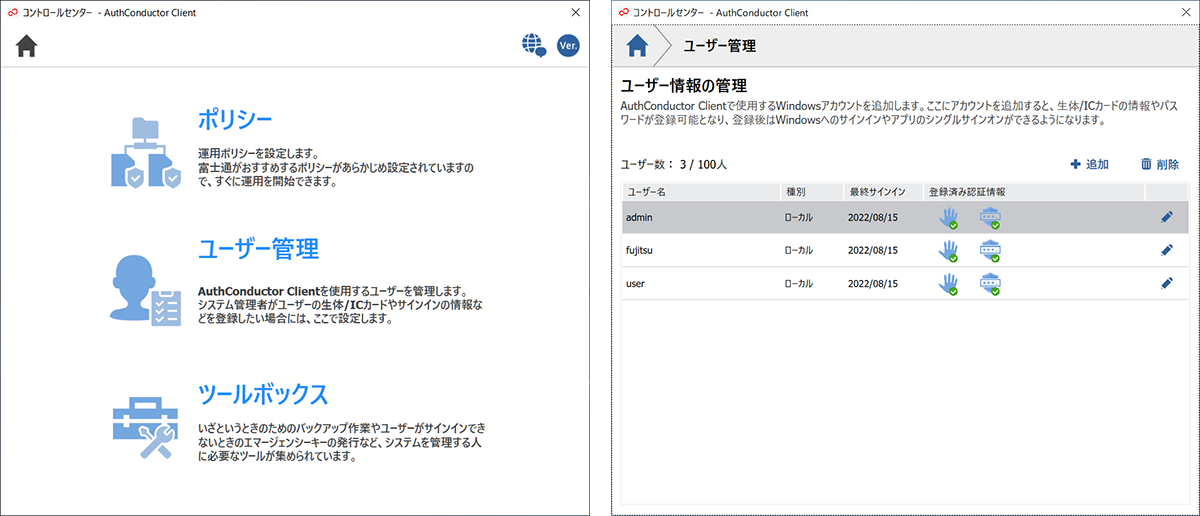This screenshot has width=1200, height=516.
Task: Close the left control center window
Action: pos(575,12)
